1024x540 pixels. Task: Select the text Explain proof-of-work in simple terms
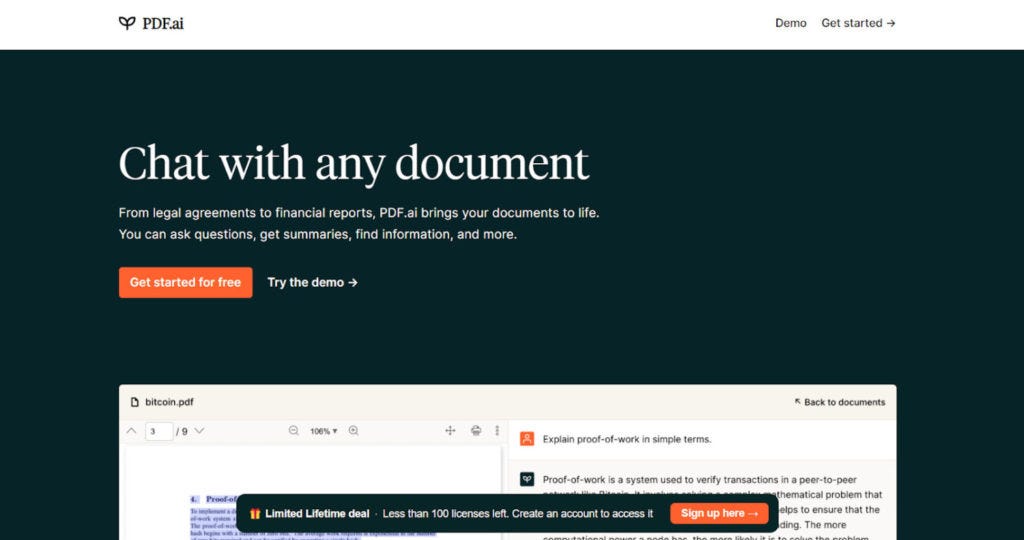click(x=627, y=439)
